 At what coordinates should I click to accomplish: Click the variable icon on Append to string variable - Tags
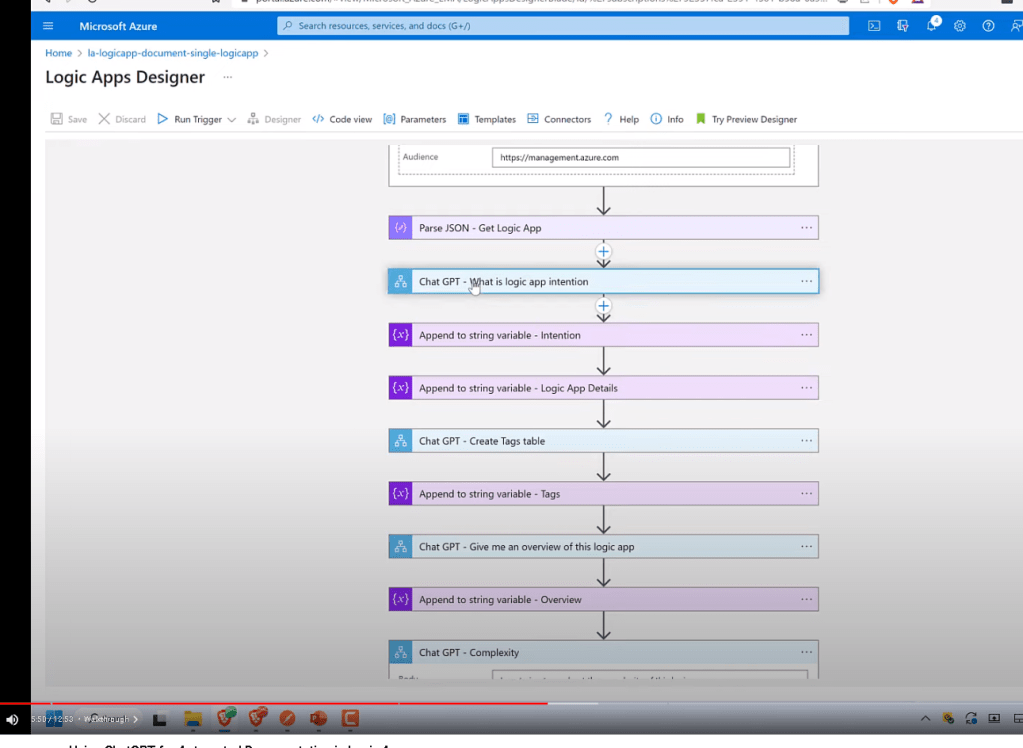401,493
